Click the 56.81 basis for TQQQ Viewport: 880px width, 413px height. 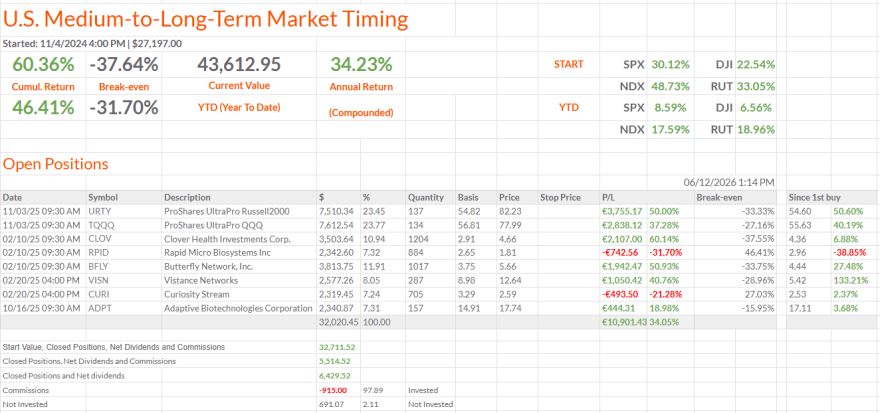tap(468, 225)
